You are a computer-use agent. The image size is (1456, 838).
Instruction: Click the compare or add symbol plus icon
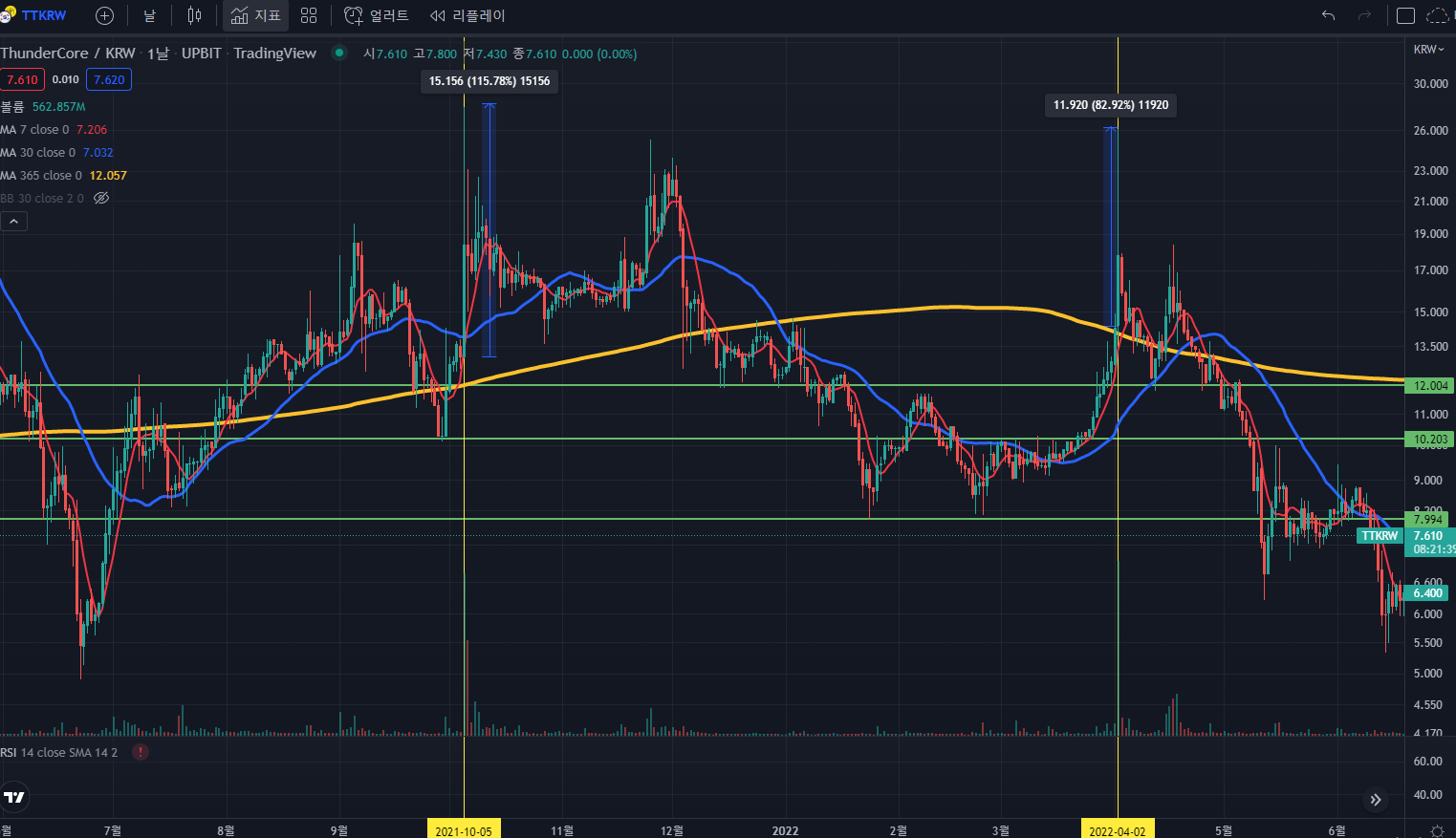tap(105, 15)
